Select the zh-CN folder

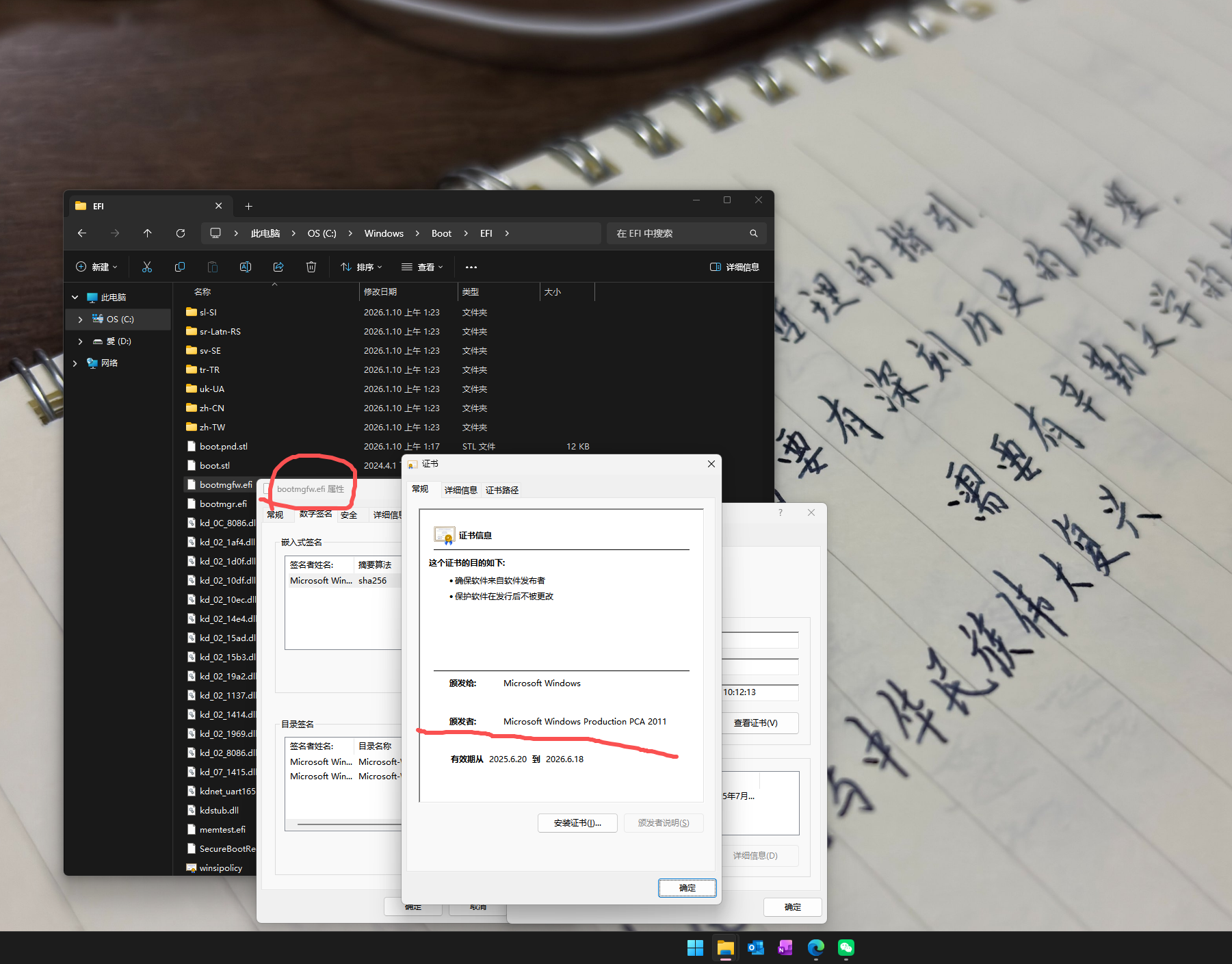pyautogui.click(x=212, y=408)
